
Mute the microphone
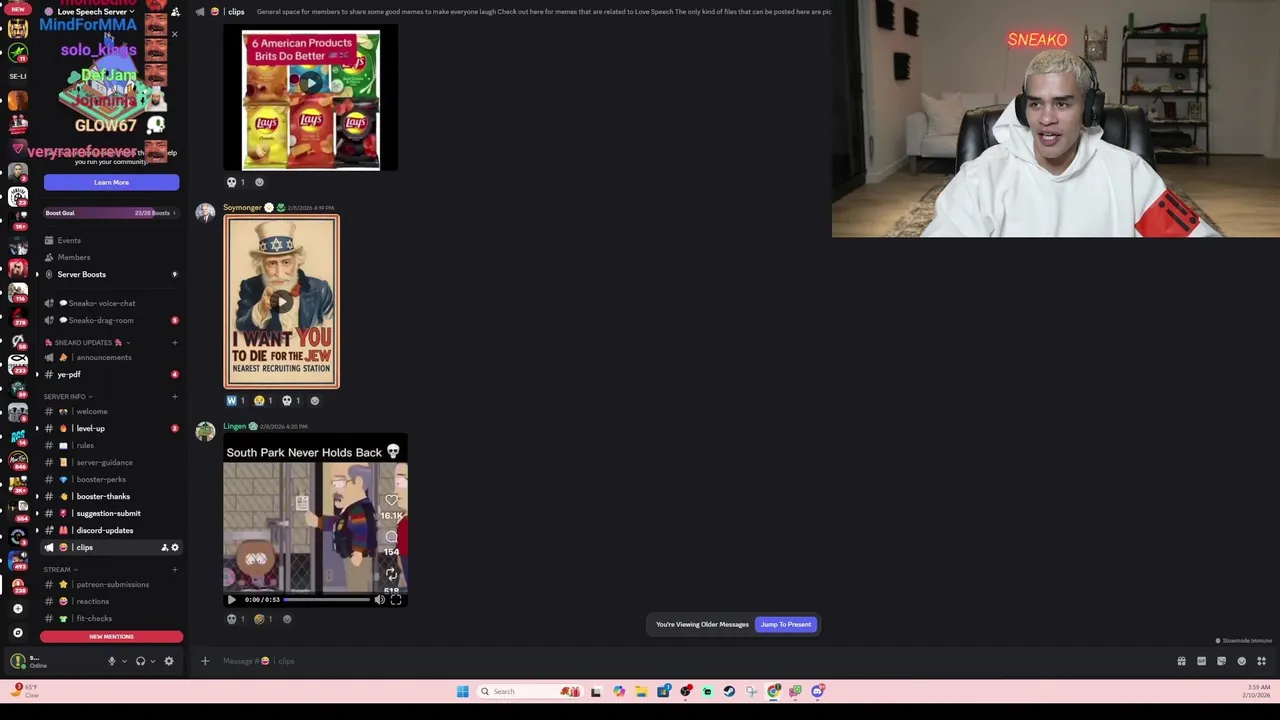112,661
